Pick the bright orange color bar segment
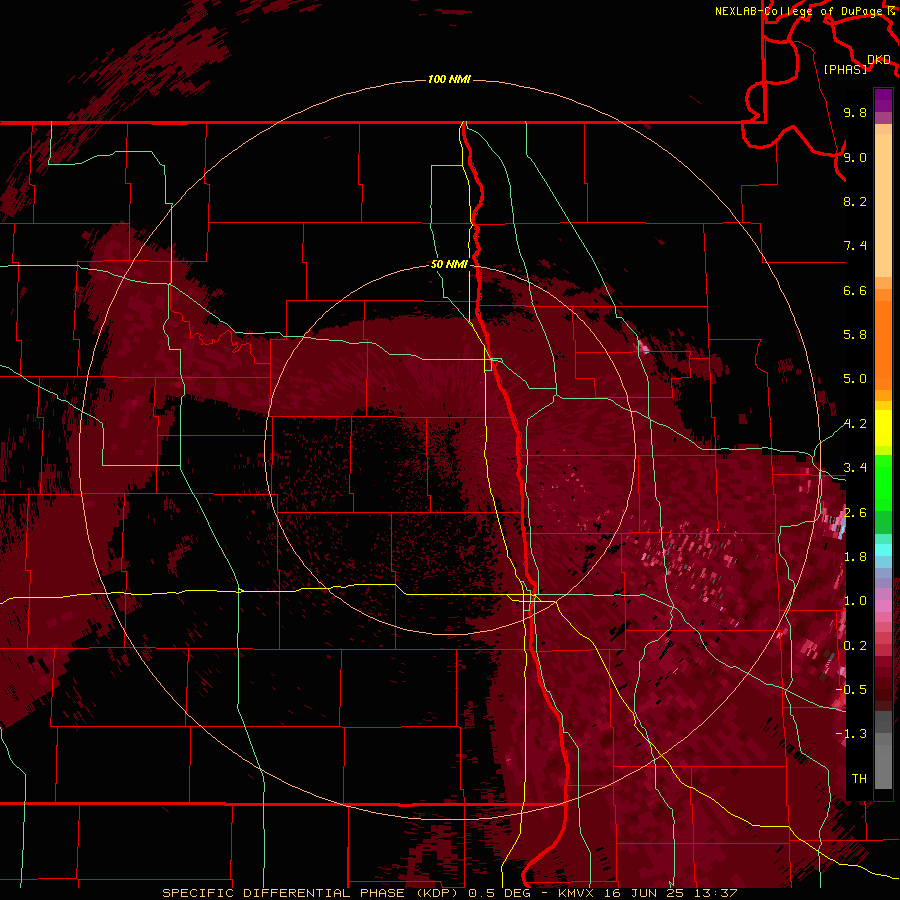 pos(883,346)
